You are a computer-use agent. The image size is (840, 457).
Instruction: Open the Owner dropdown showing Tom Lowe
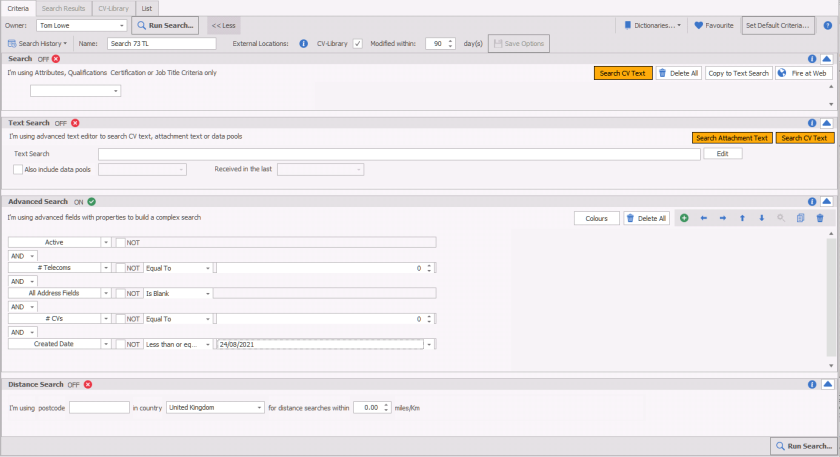[x=121, y=24]
